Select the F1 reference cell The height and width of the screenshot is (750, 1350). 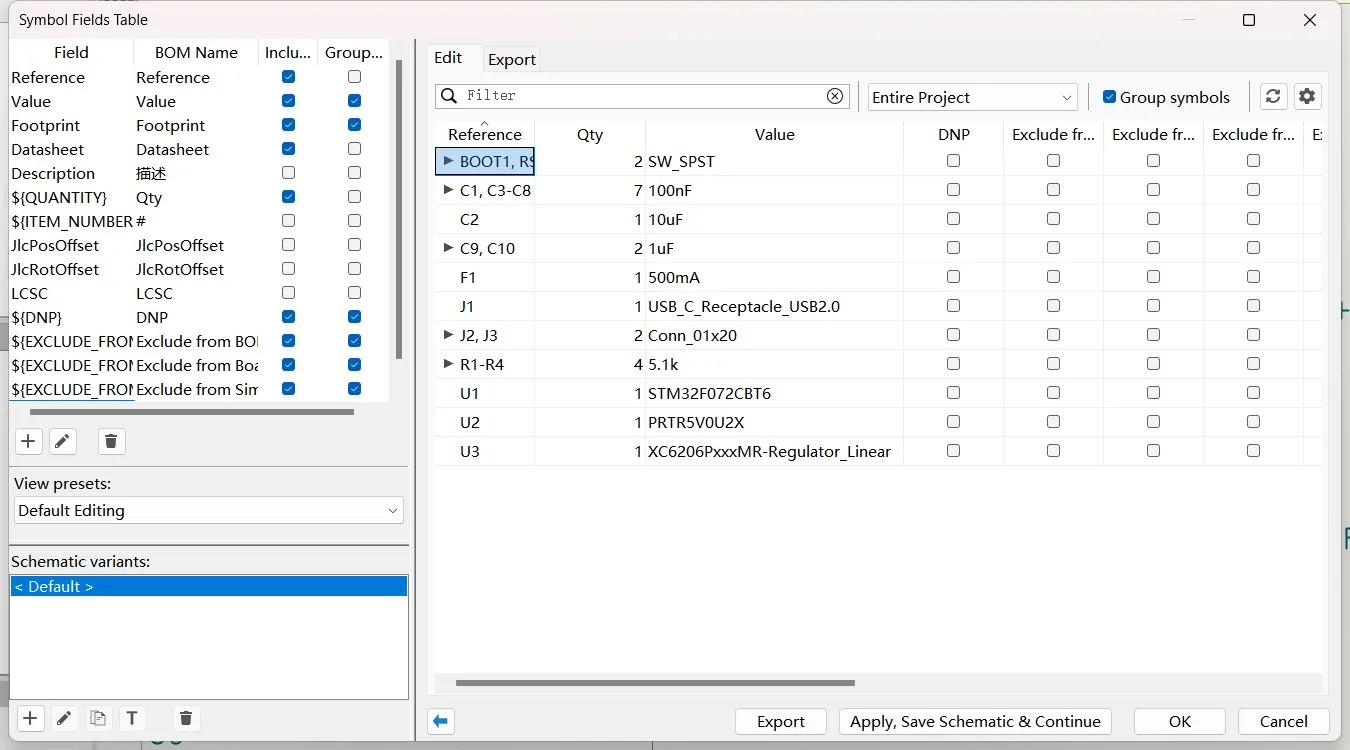pyautogui.click(x=485, y=277)
